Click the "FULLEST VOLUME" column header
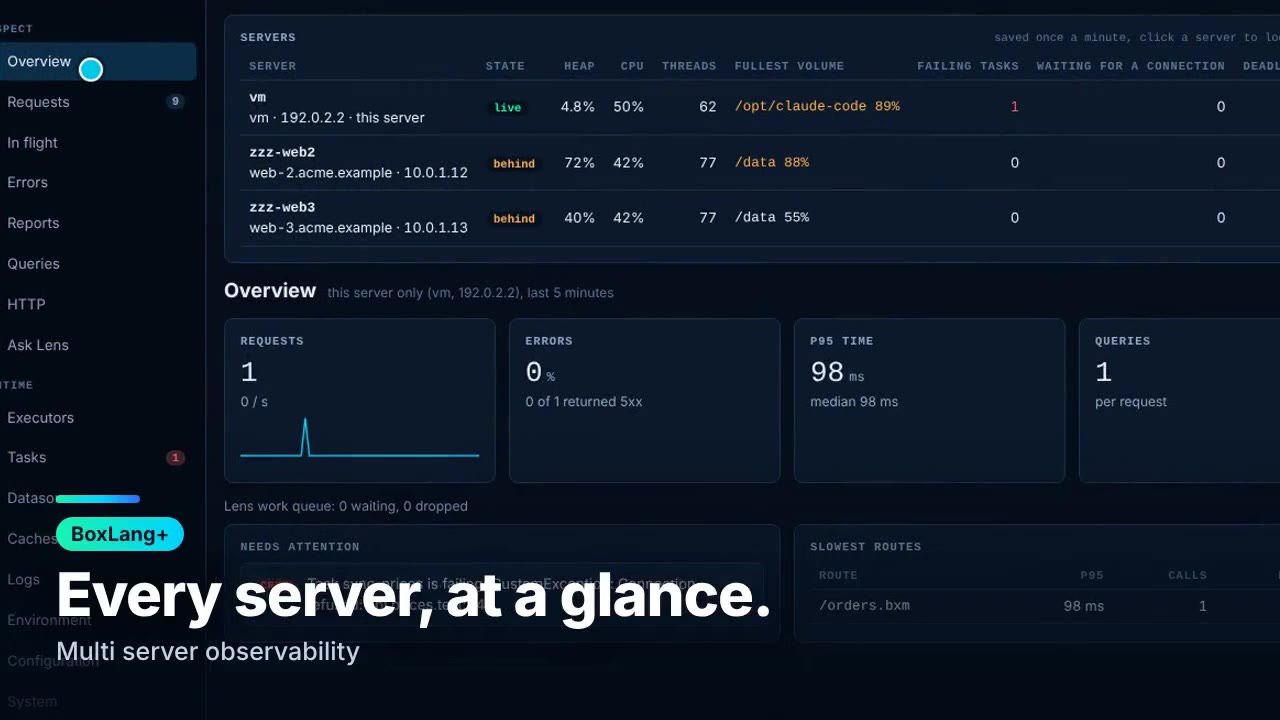Screen dimensions: 1280x720 [789, 66]
